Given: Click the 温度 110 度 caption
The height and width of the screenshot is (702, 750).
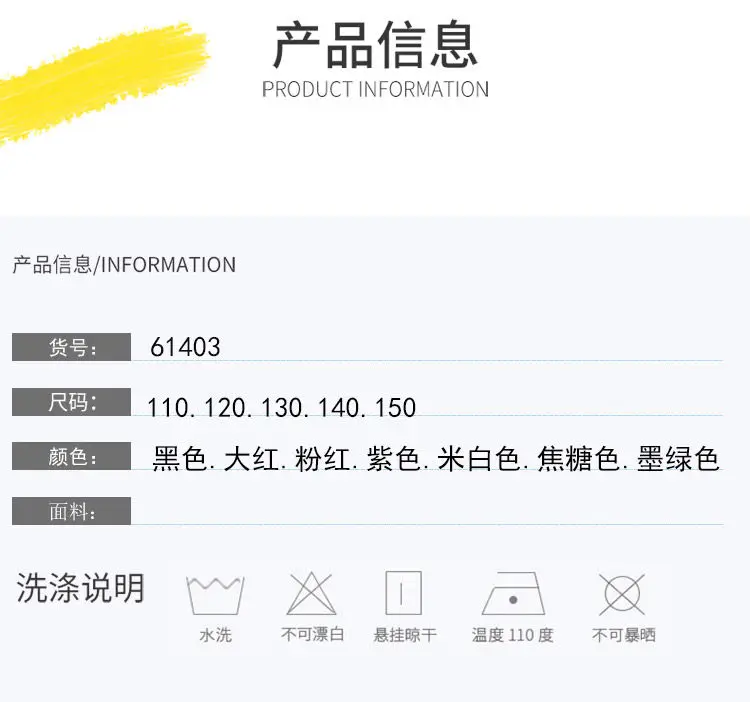Looking at the screenshot, I should coord(512,635).
